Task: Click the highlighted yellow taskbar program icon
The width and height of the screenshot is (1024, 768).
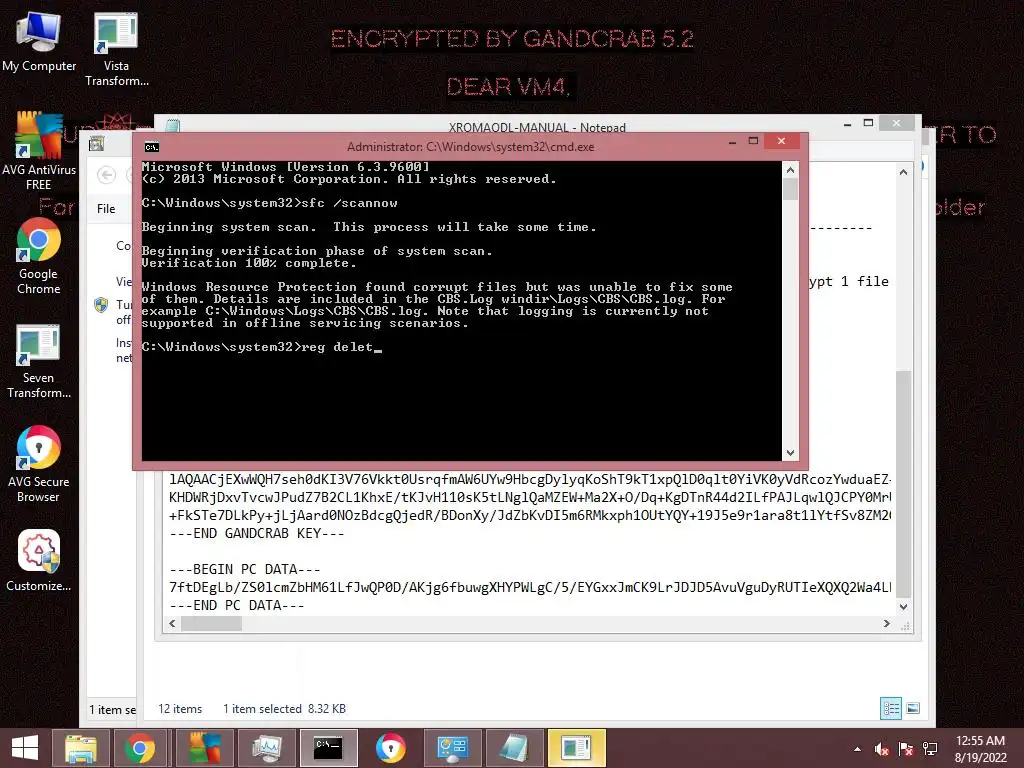Action: tap(577, 748)
